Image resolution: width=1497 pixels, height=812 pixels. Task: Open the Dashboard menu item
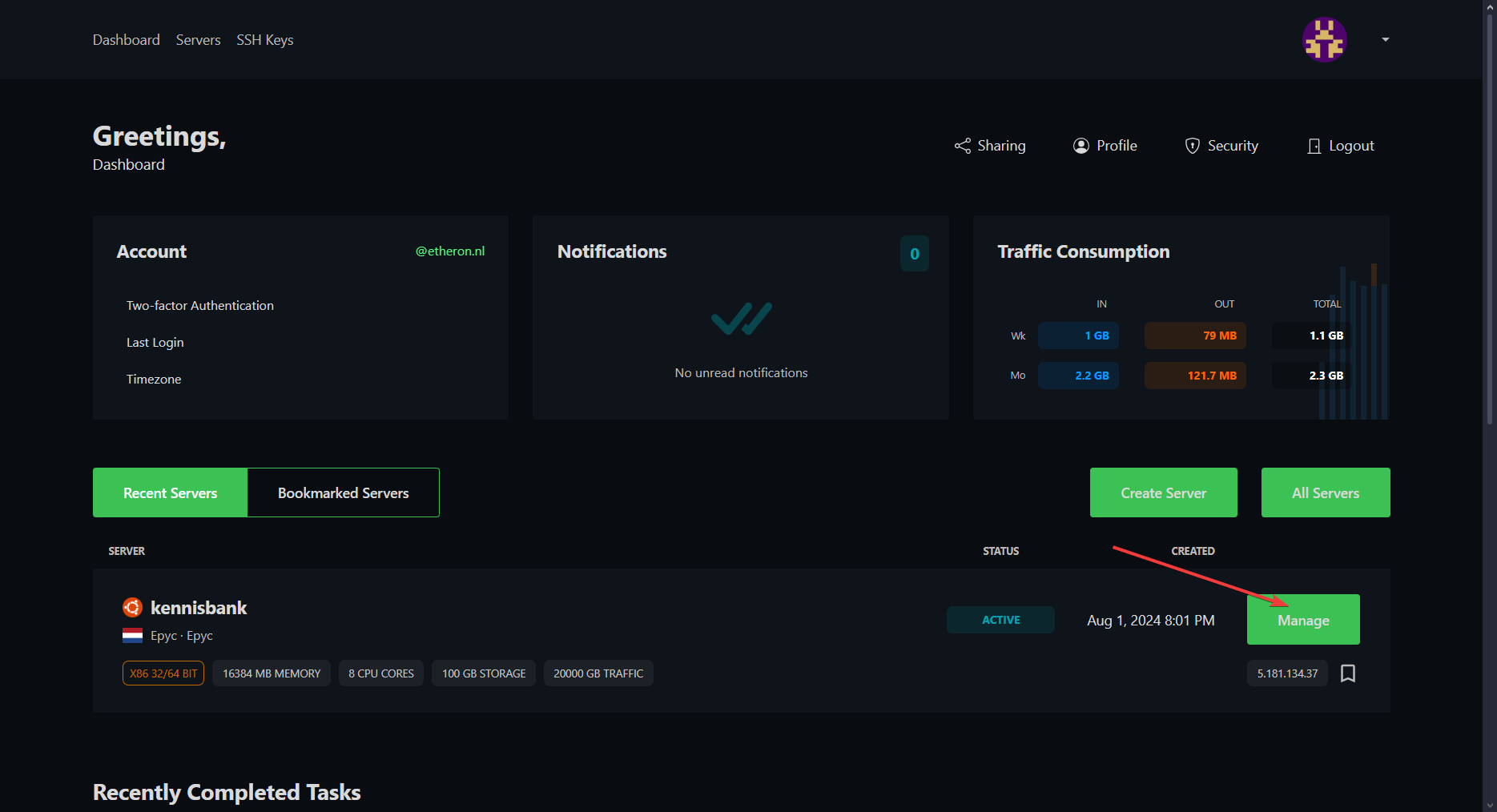tap(126, 40)
